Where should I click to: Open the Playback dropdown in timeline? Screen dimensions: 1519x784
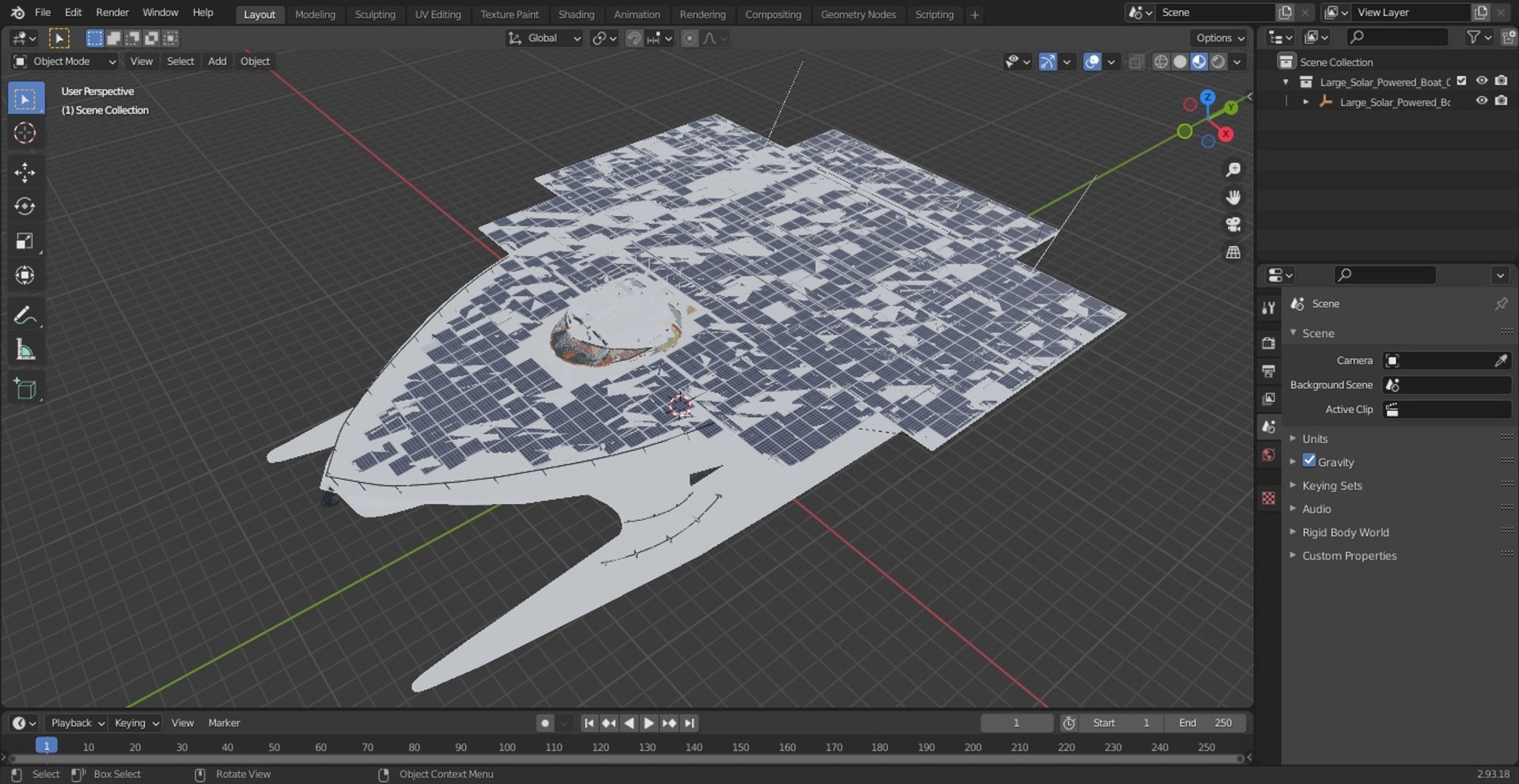tap(77, 723)
